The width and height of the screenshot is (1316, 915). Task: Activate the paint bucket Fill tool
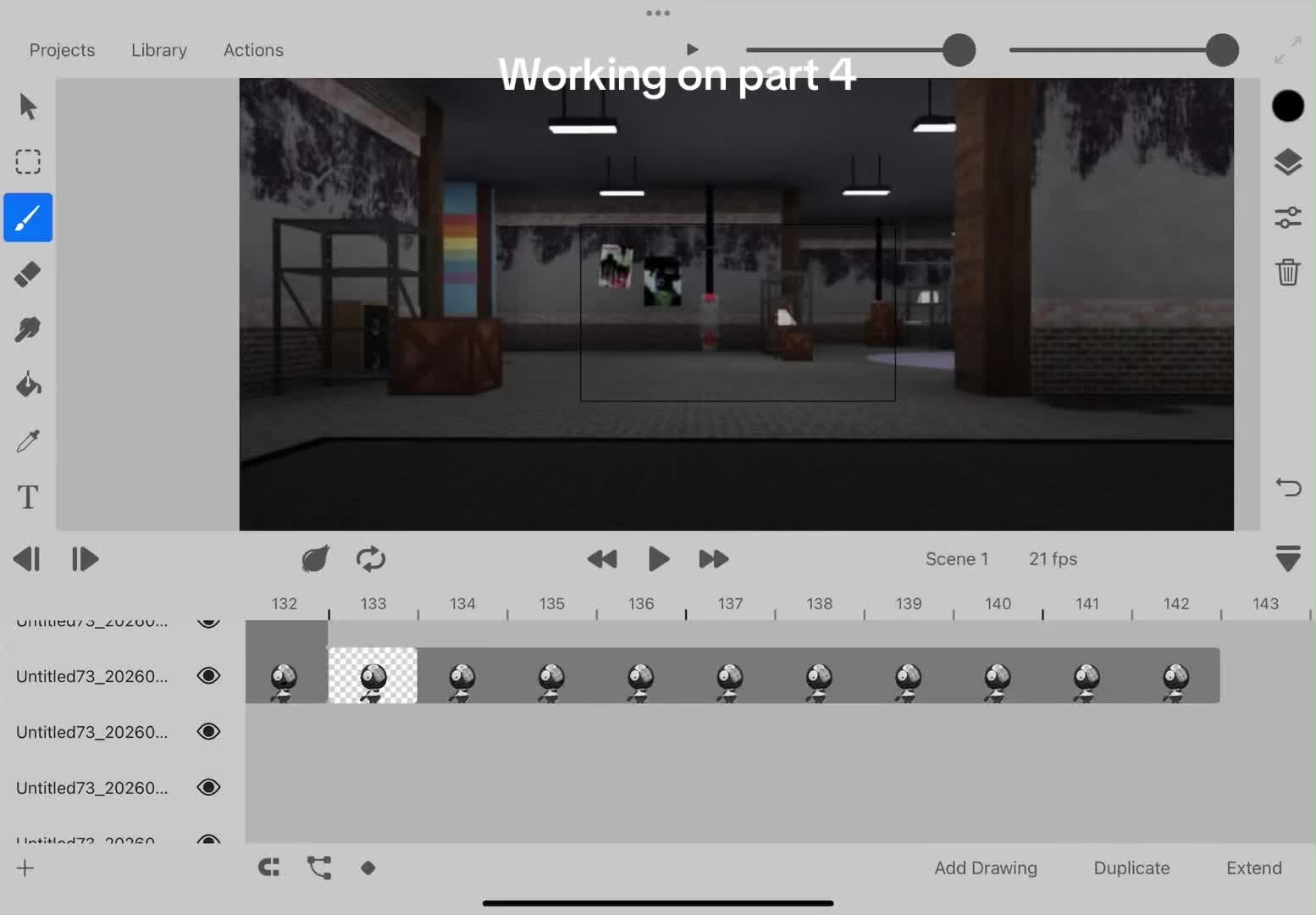28,385
